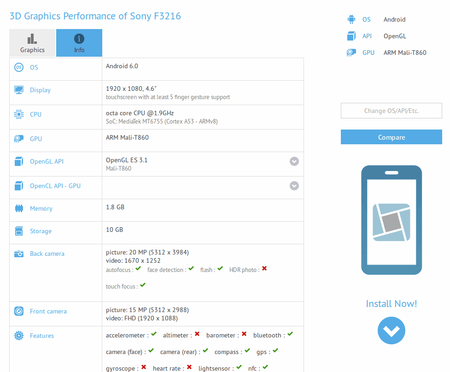Click the CPU chip icon
Screen dimensions: 450x372
click(x=19, y=114)
